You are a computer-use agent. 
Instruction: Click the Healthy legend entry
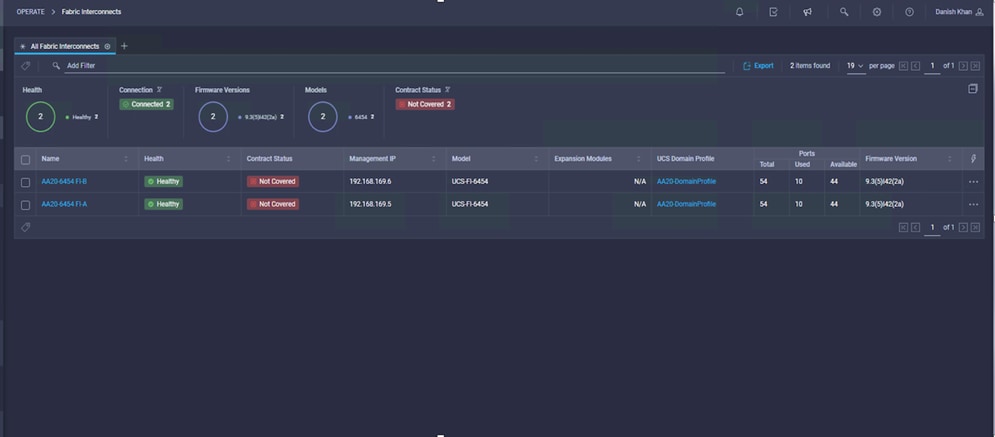(x=82, y=117)
